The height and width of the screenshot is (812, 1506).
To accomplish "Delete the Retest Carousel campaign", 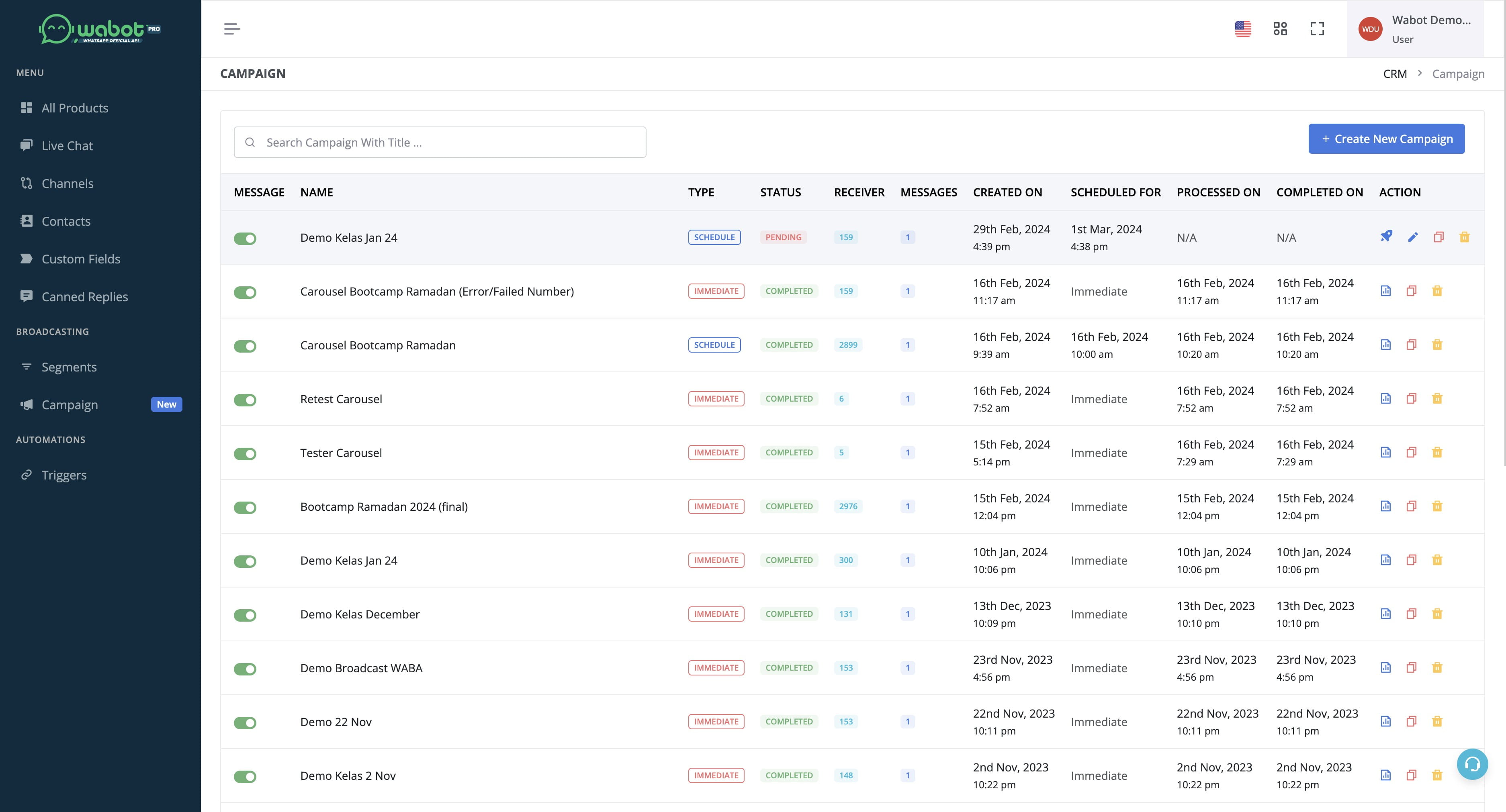I will click(1437, 398).
